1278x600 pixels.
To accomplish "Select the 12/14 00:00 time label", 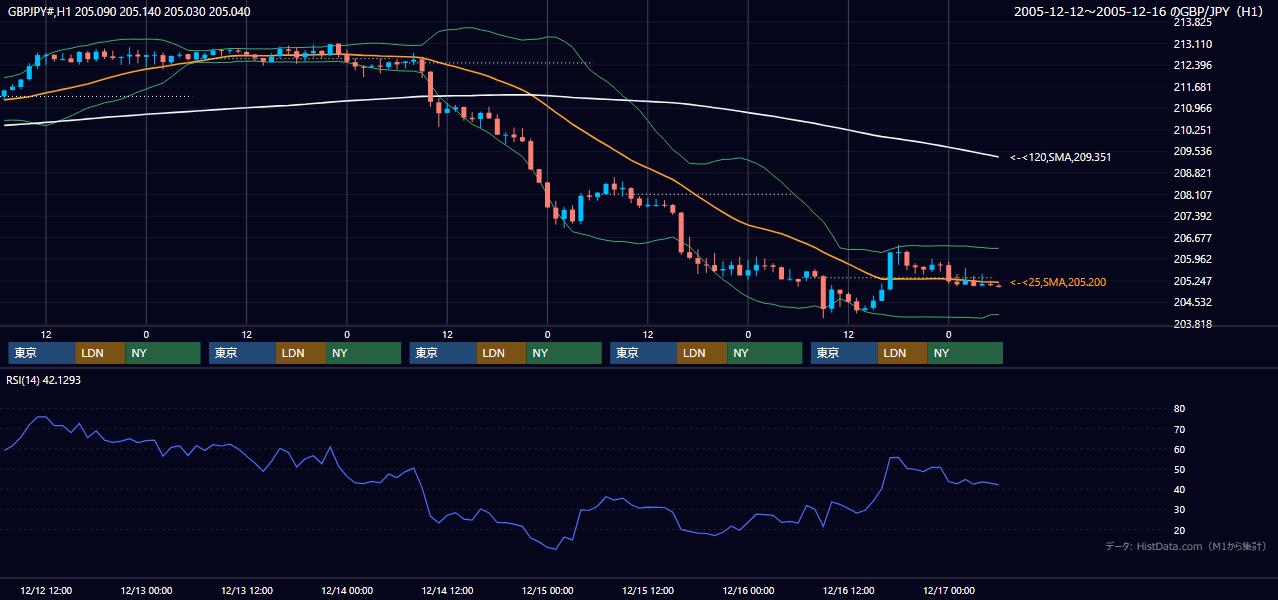I will (347, 590).
